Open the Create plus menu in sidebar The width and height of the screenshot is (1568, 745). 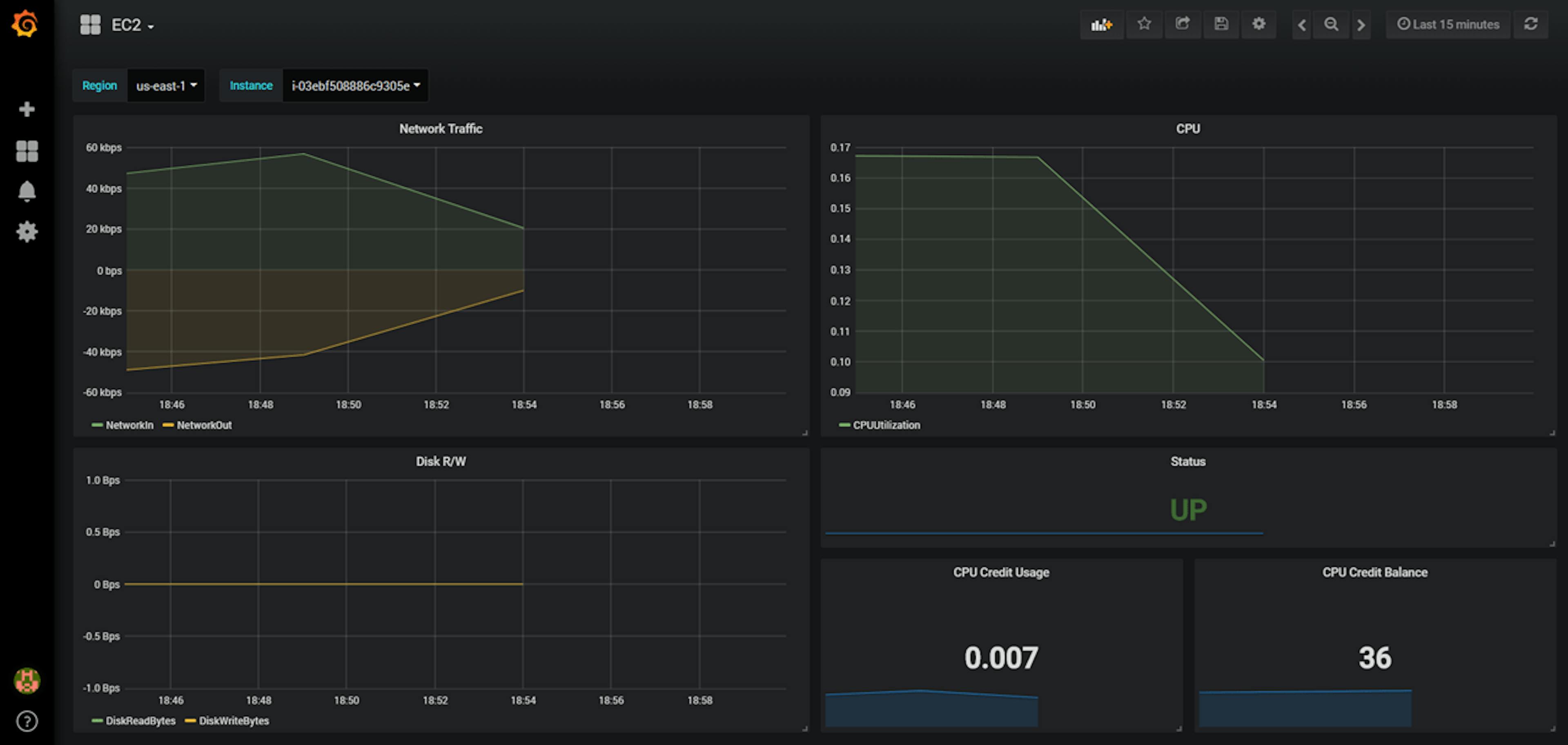27,109
